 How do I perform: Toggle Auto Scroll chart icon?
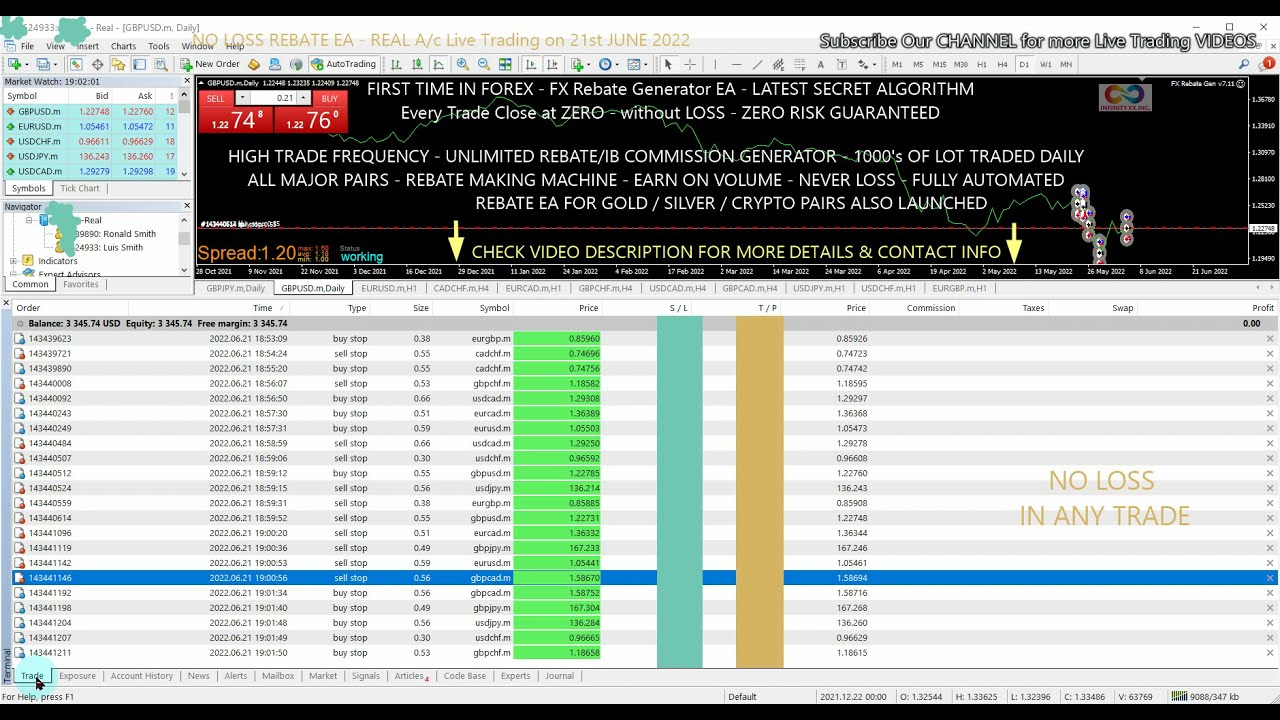pyautogui.click(x=531, y=64)
